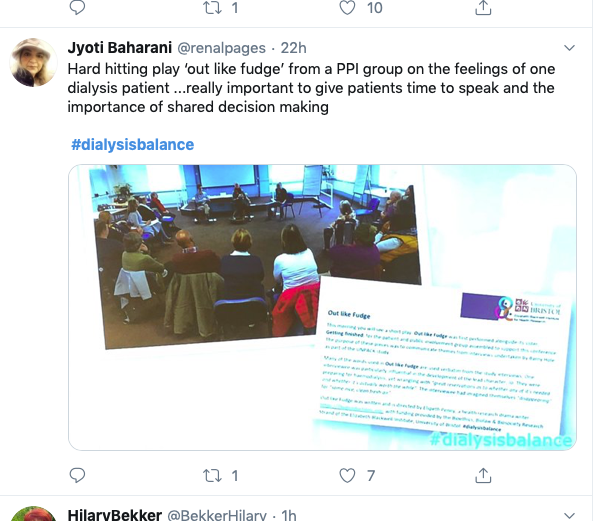Like the tweet with 7 likes
Screen dimensions: 611x521
coord(347,475)
